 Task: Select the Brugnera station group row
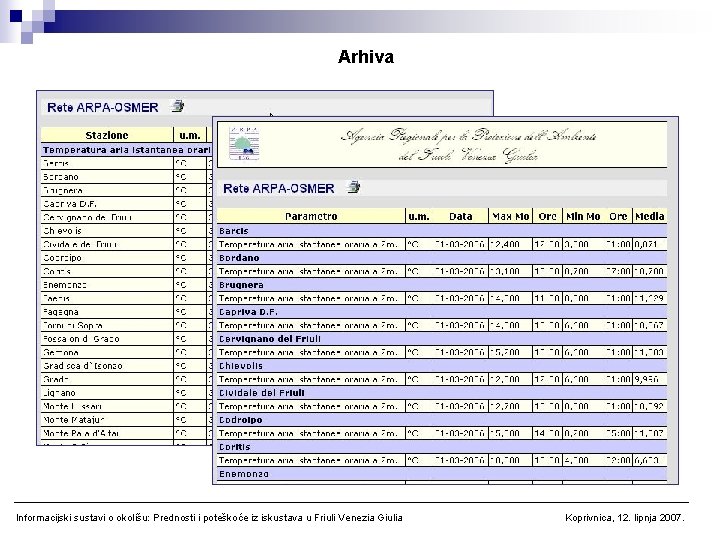pos(442,285)
